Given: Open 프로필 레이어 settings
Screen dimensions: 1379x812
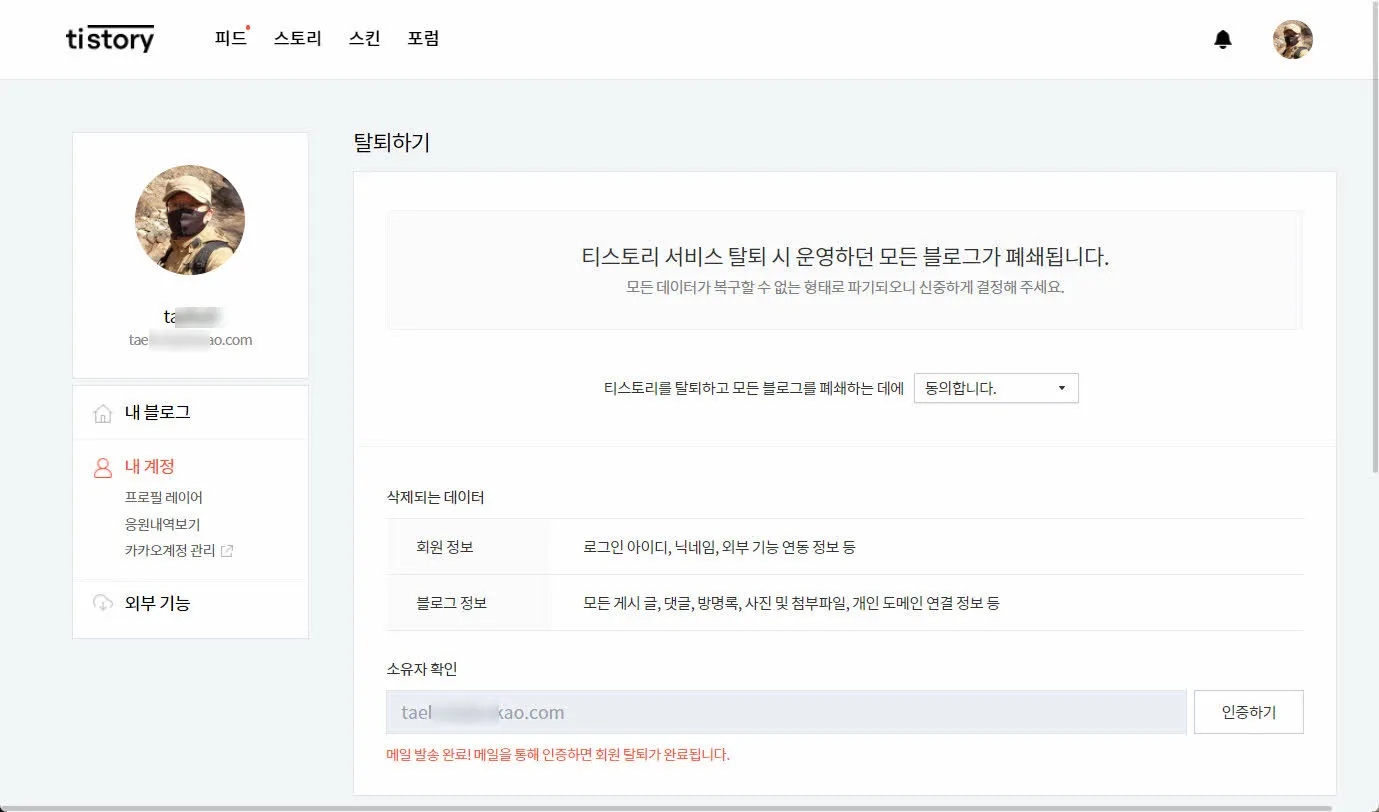Looking at the screenshot, I should 164,497.
